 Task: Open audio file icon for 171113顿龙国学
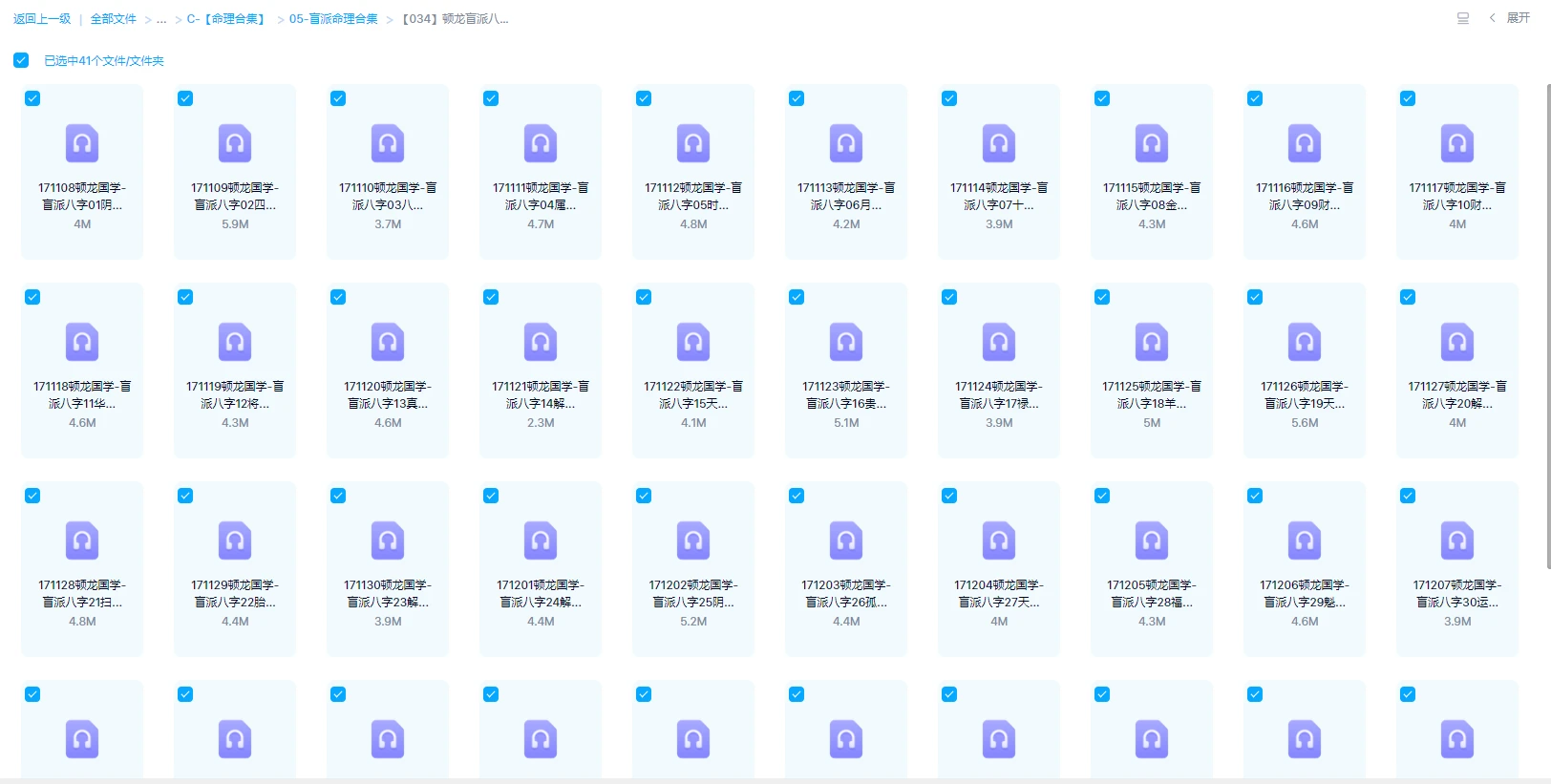(846, 143)
